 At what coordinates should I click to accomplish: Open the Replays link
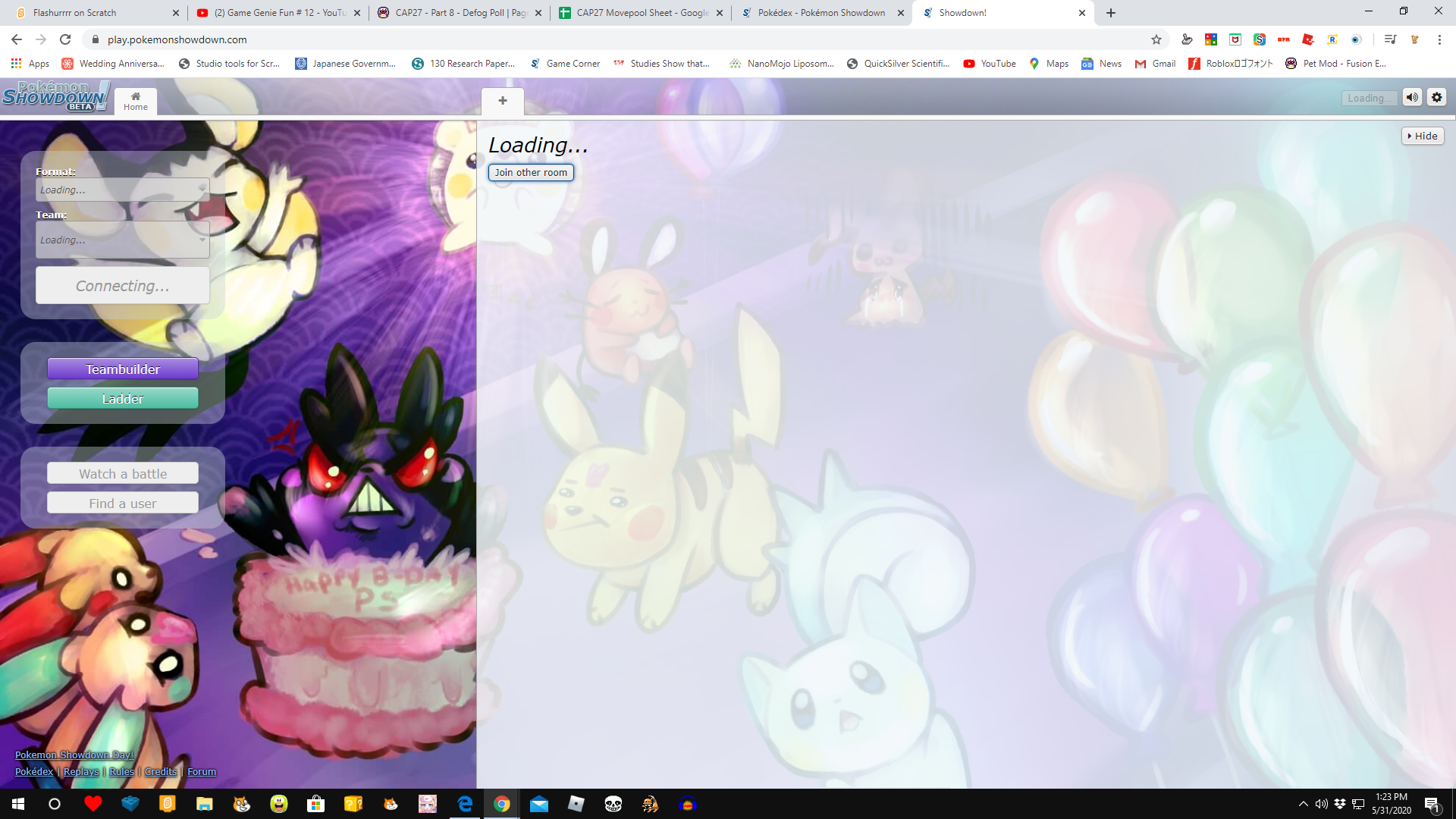81,772
